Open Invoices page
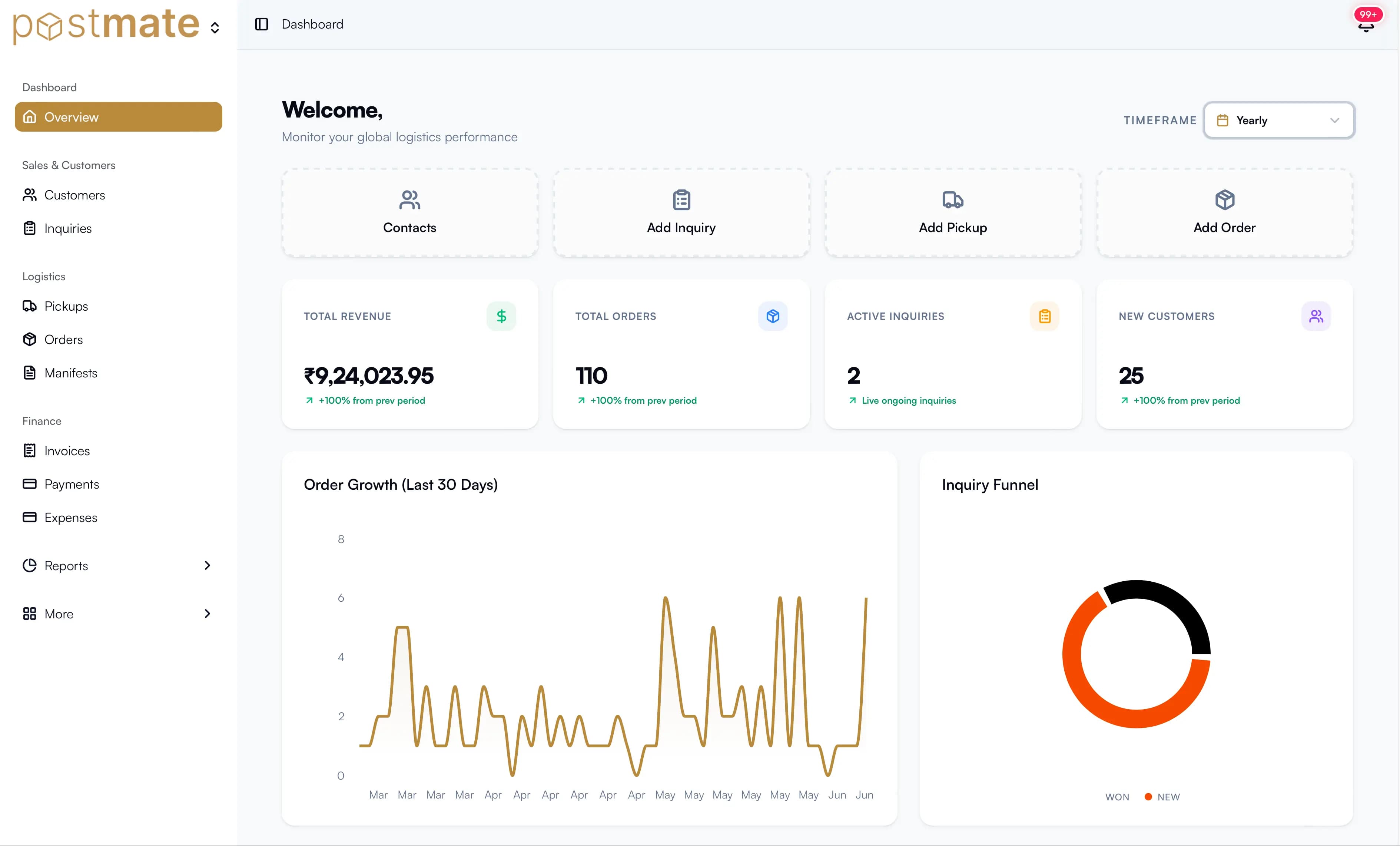 pyautogui.click(x=118, y=450)
